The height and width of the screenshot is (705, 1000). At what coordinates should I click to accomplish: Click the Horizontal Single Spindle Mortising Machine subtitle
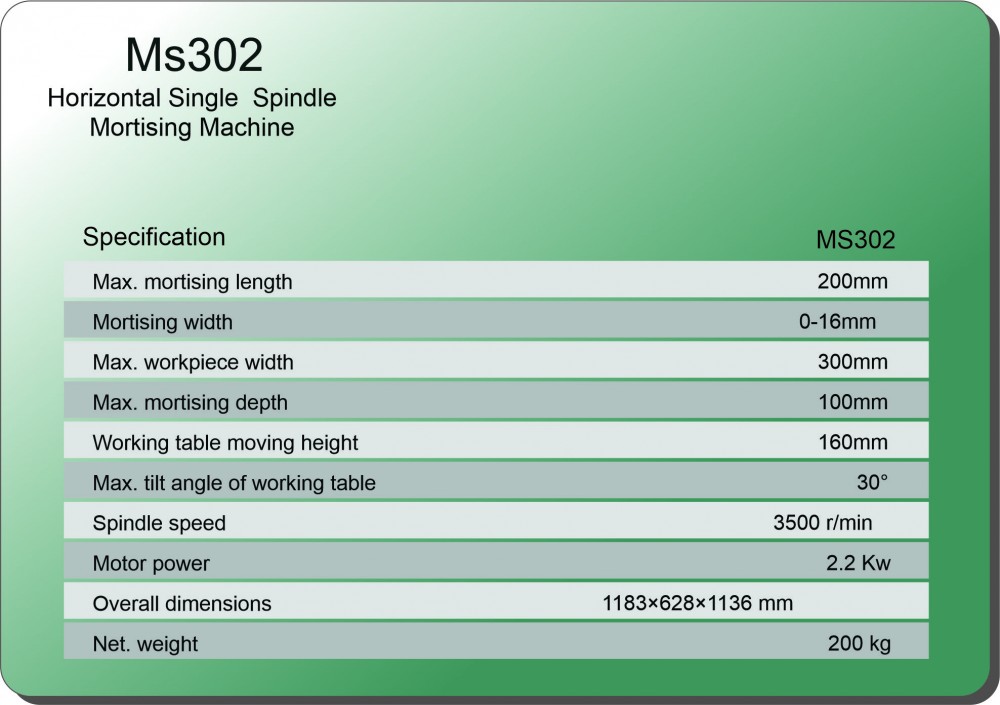tap(192, 113)
